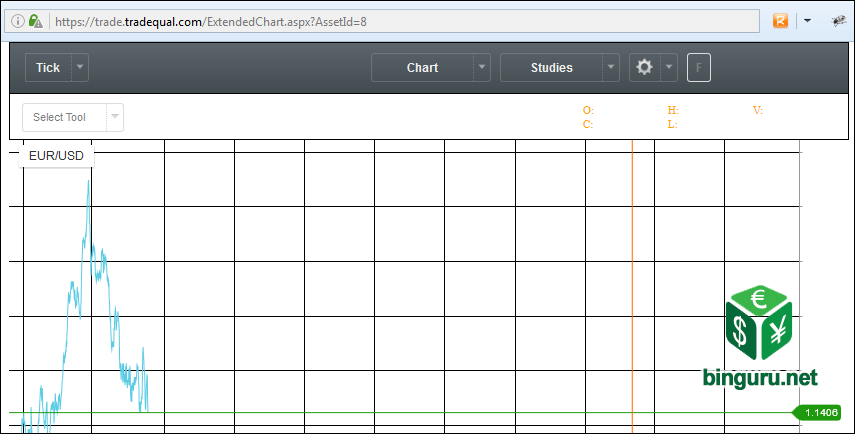Click the V: volume value label

[758, 111]
